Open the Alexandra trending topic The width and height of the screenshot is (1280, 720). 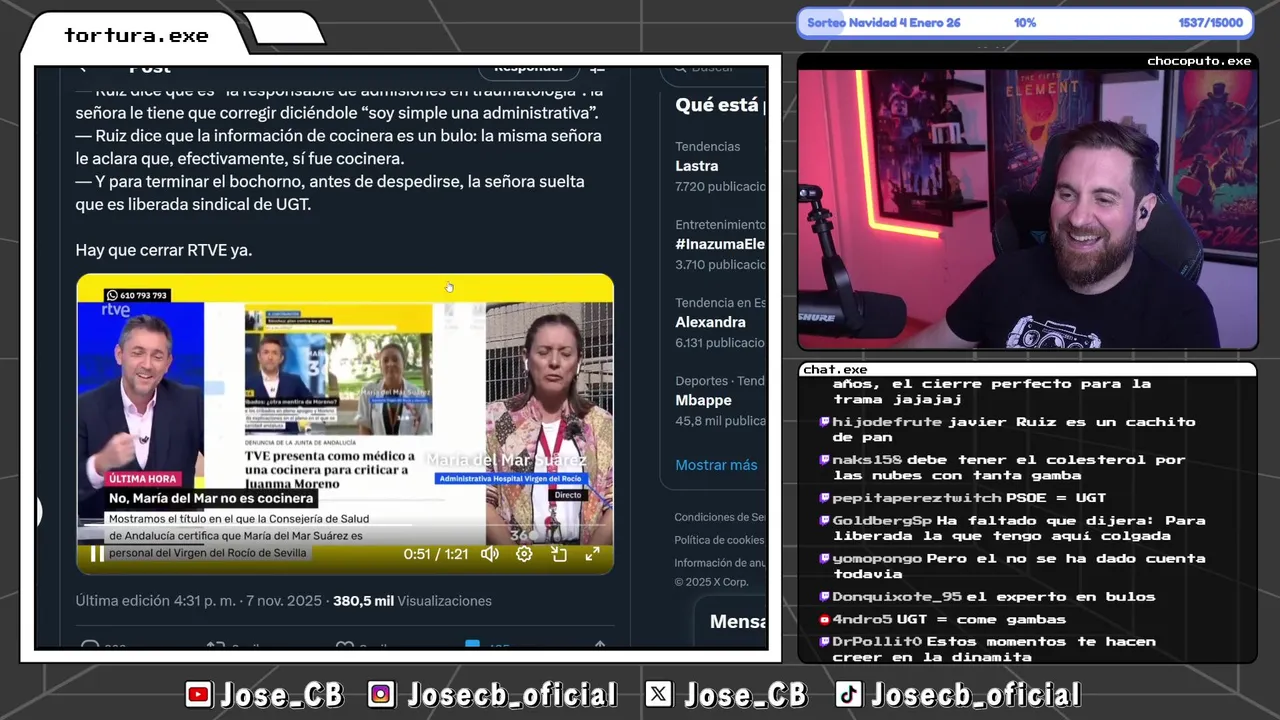click(710, 322)
